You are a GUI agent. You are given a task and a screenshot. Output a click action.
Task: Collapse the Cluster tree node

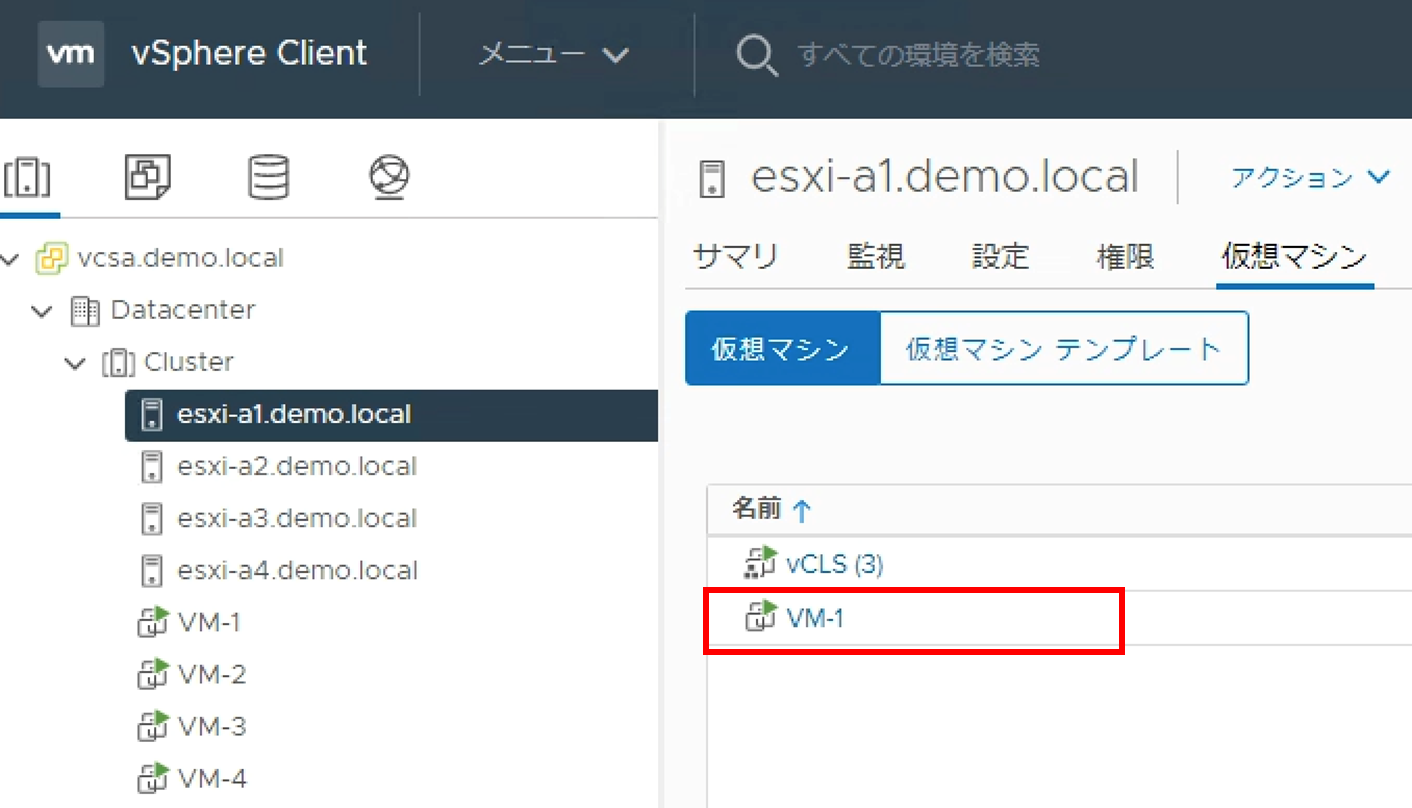pos(75,363)
